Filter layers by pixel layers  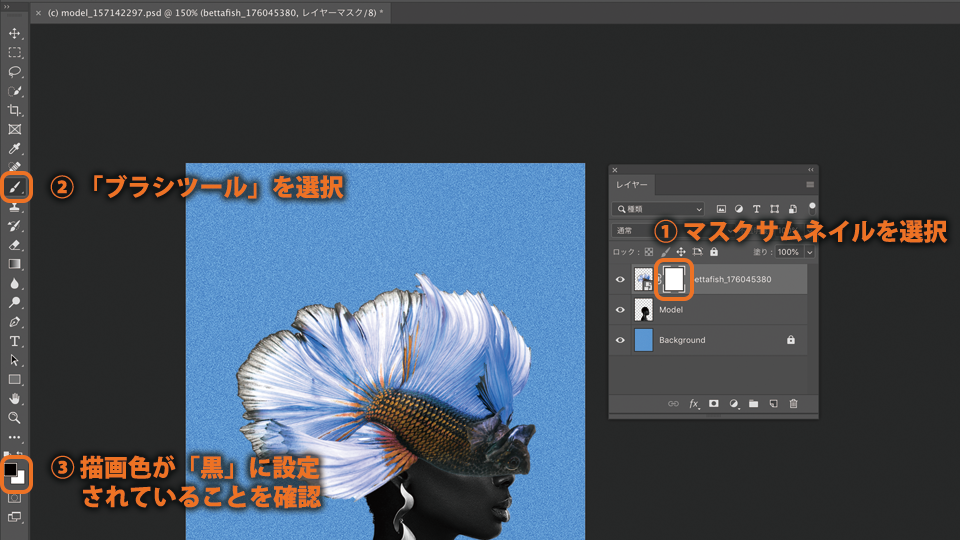pos(721,209)
